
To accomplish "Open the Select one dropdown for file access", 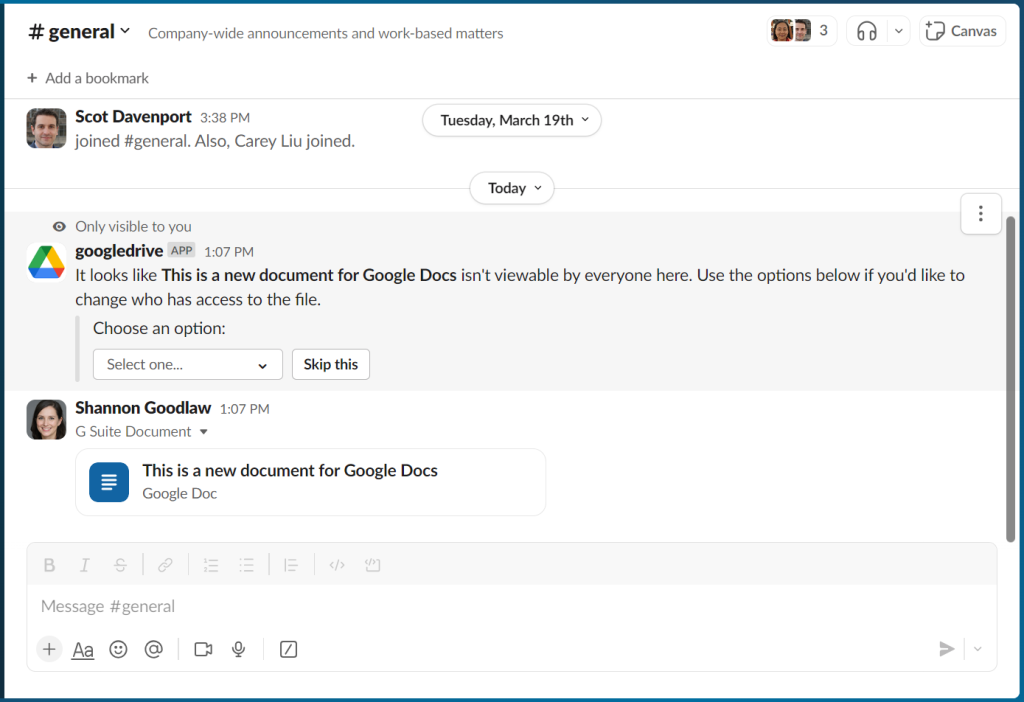I will pyautogui.click(x=187, y=364).
